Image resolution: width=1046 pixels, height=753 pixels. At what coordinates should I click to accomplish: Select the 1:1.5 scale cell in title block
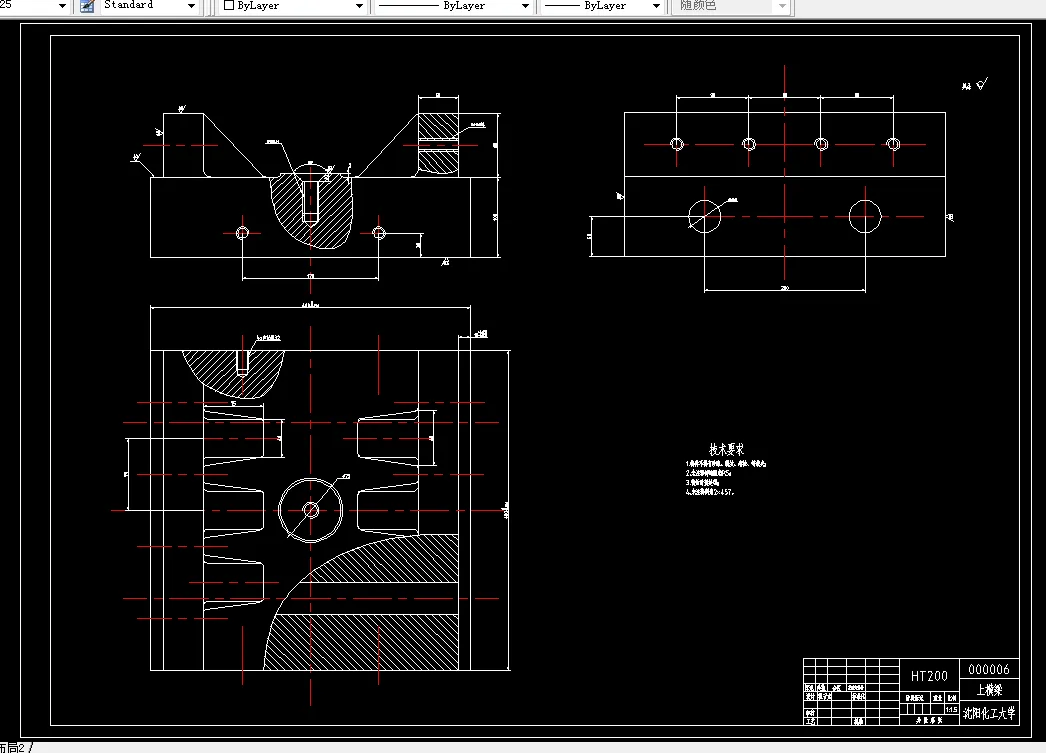tap(951, 710)
